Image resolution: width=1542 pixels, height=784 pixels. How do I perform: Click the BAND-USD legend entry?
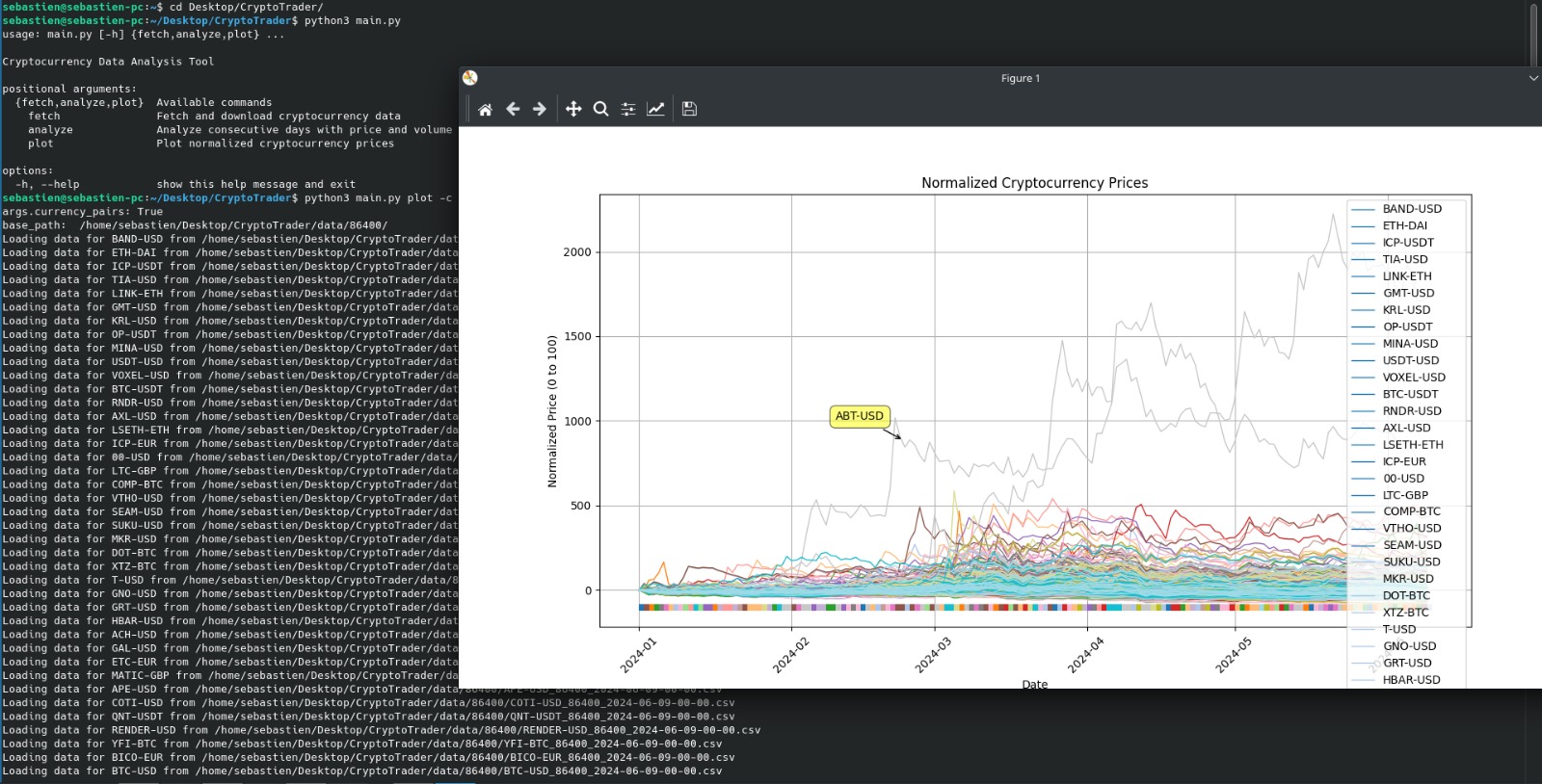tap(1396, 209)
